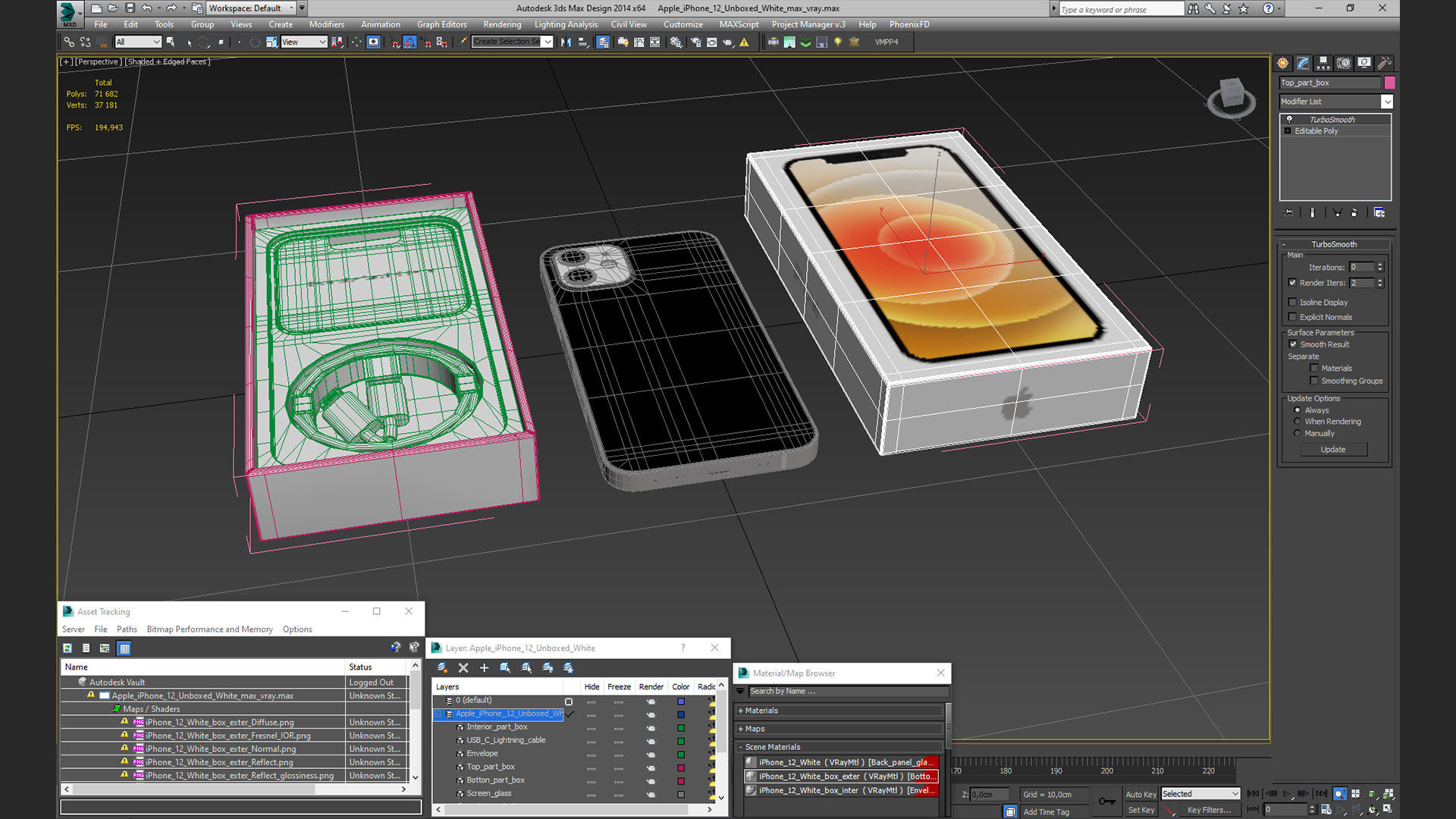Select the Always update radio option

[1298, 410]
